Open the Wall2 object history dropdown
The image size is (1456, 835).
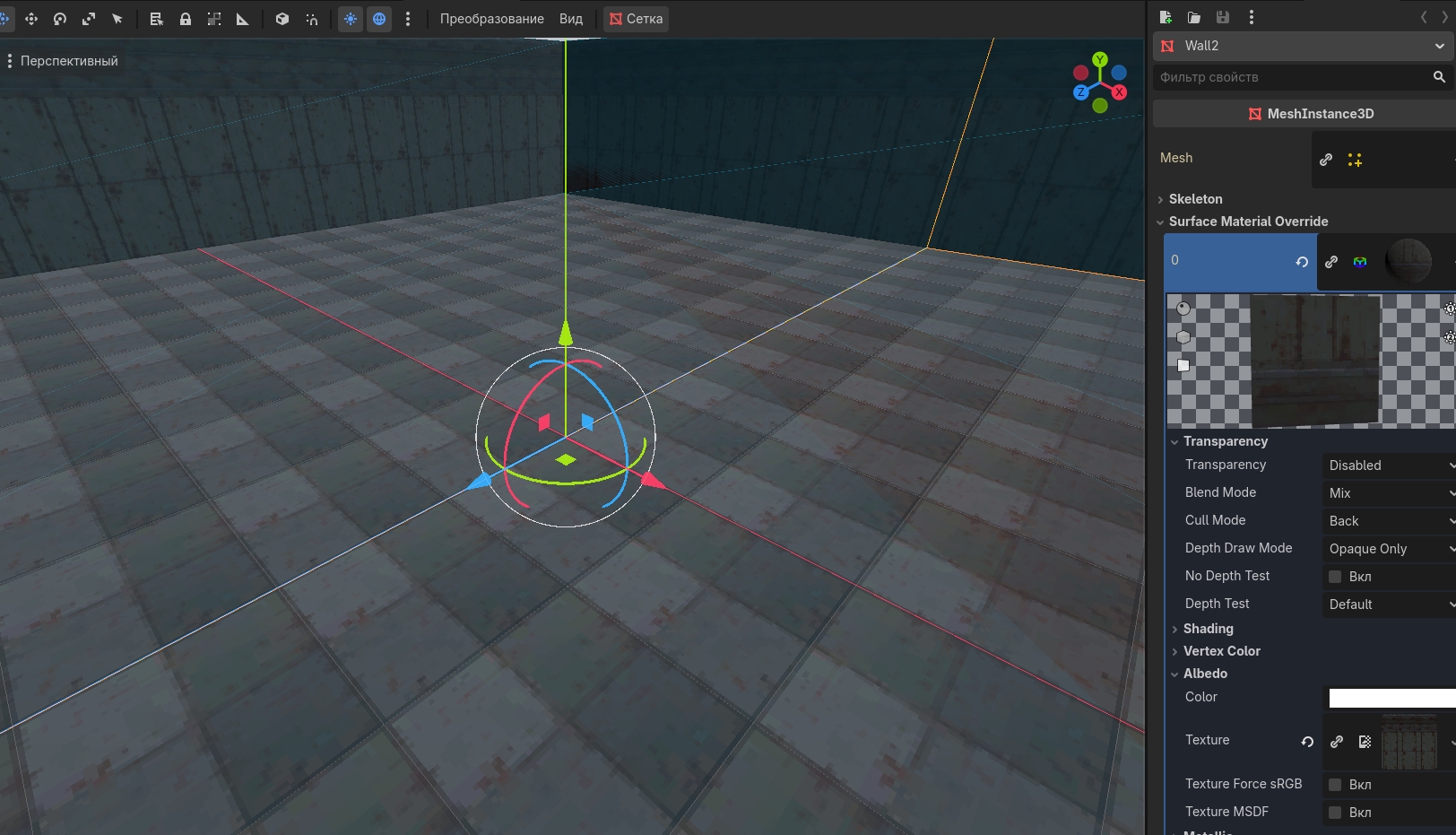[1304, 46]
